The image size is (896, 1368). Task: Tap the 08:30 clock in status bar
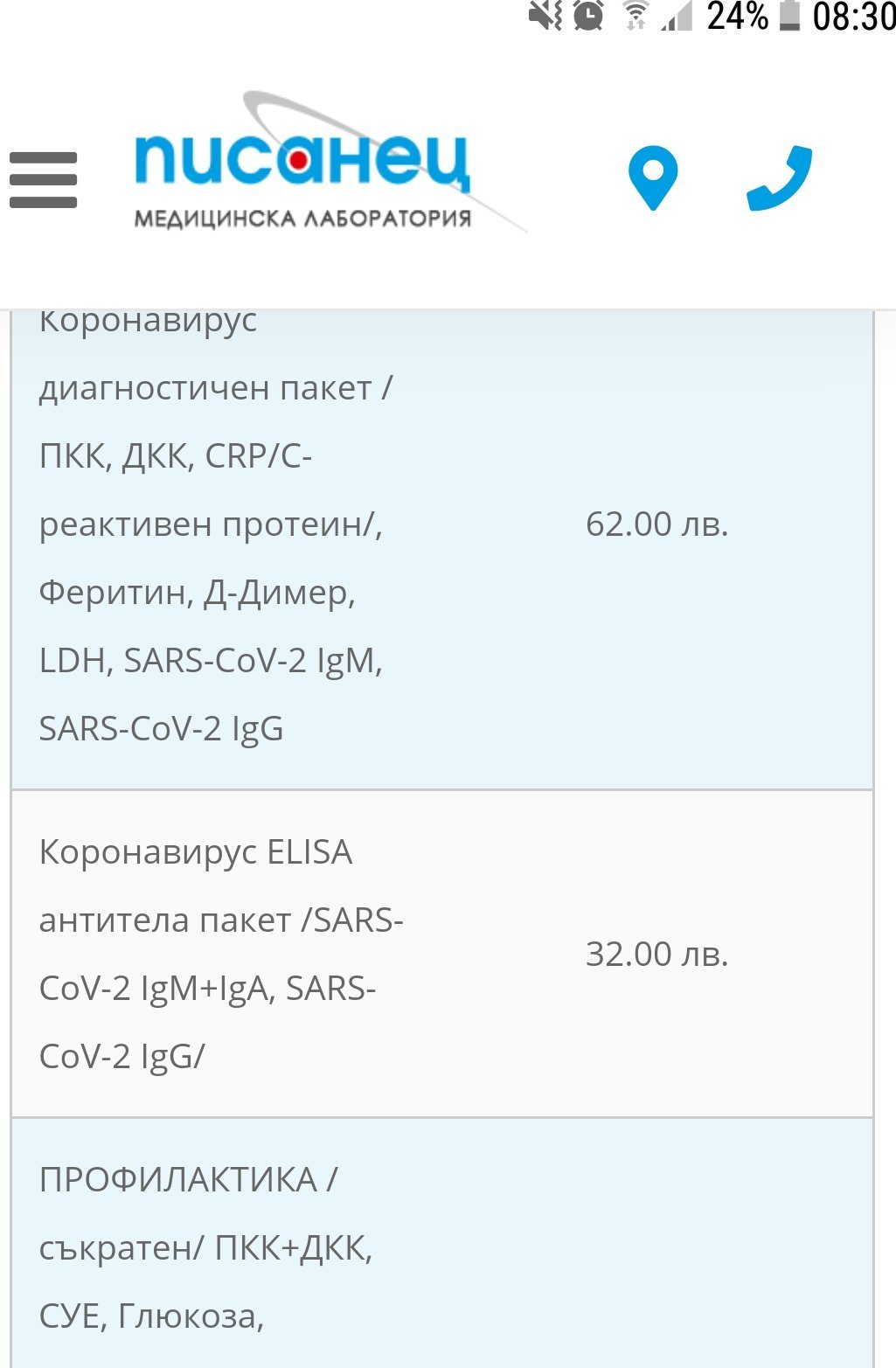[x=853, y=16]
